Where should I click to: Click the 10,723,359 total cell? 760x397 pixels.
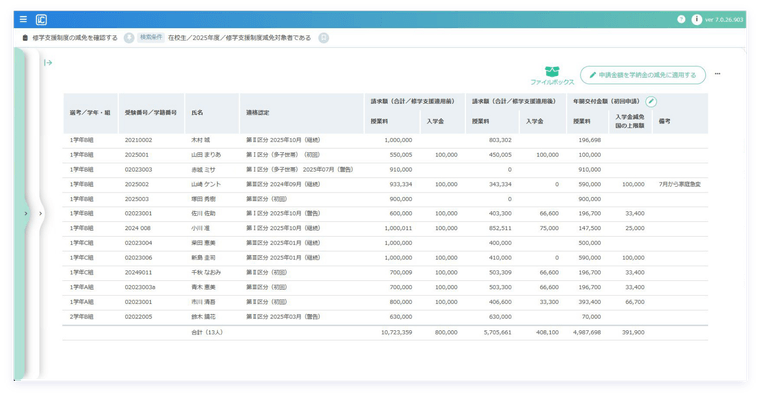tap(397, 333)
